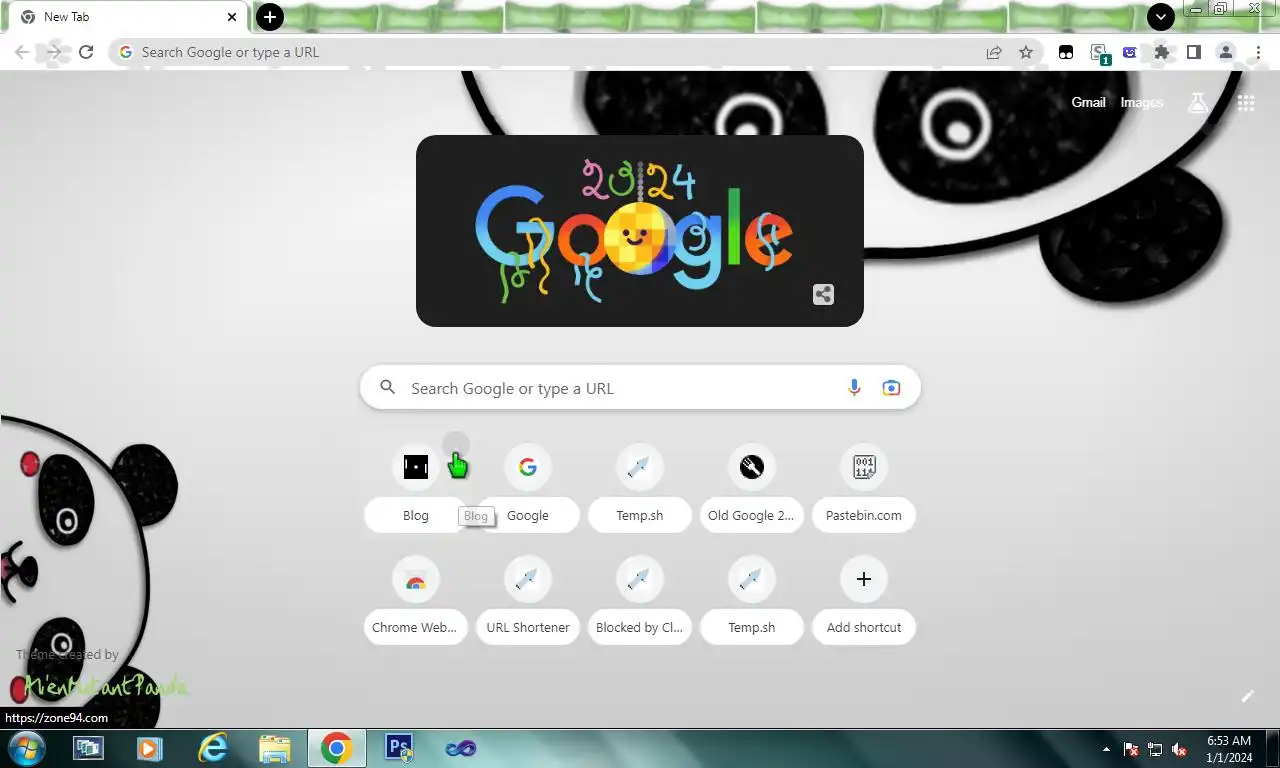Show hidden system tray icons
1280x768 pixels.
(x=1106, y=749)
